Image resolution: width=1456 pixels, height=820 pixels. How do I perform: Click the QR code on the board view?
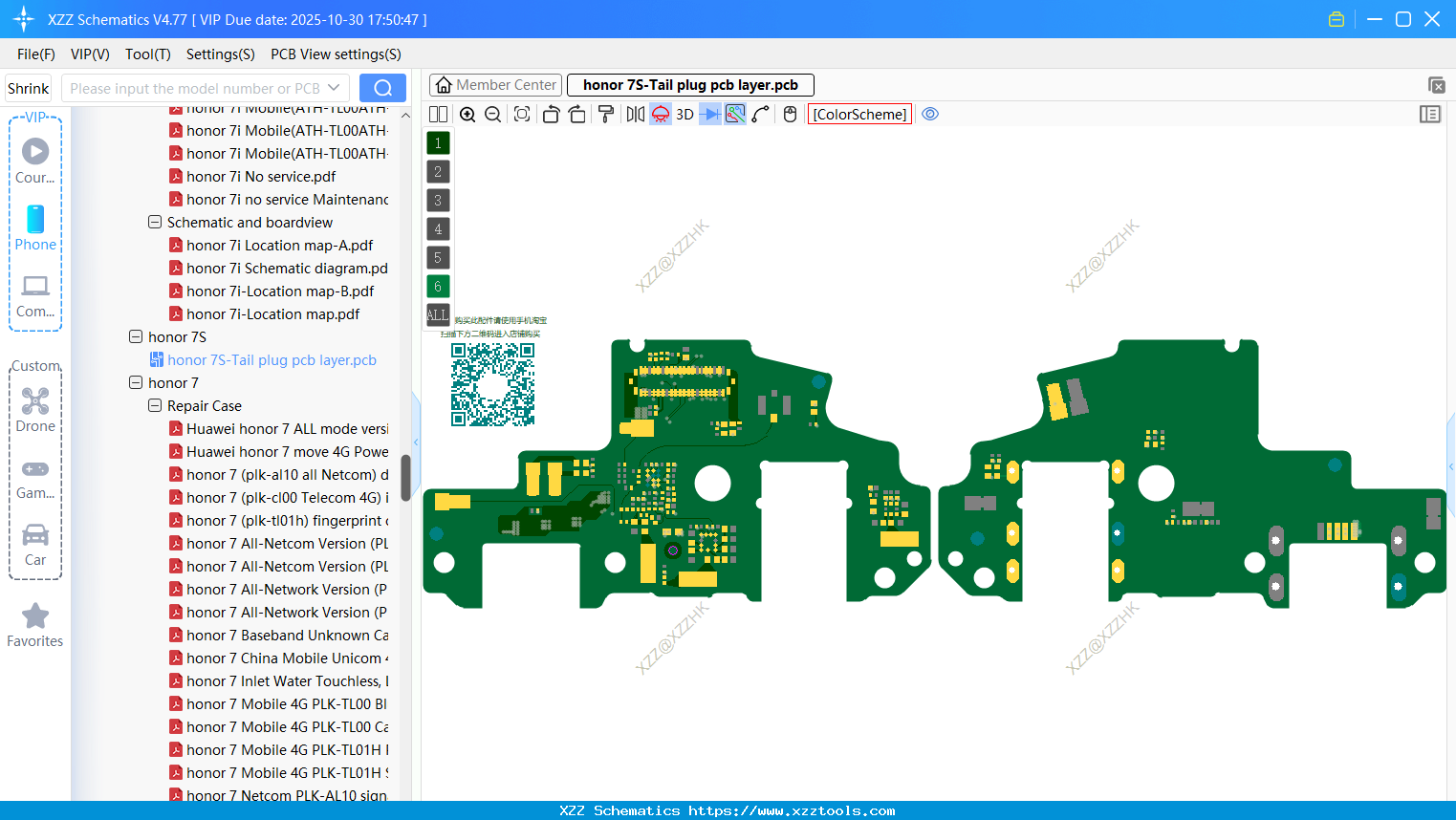click(493, 384)
